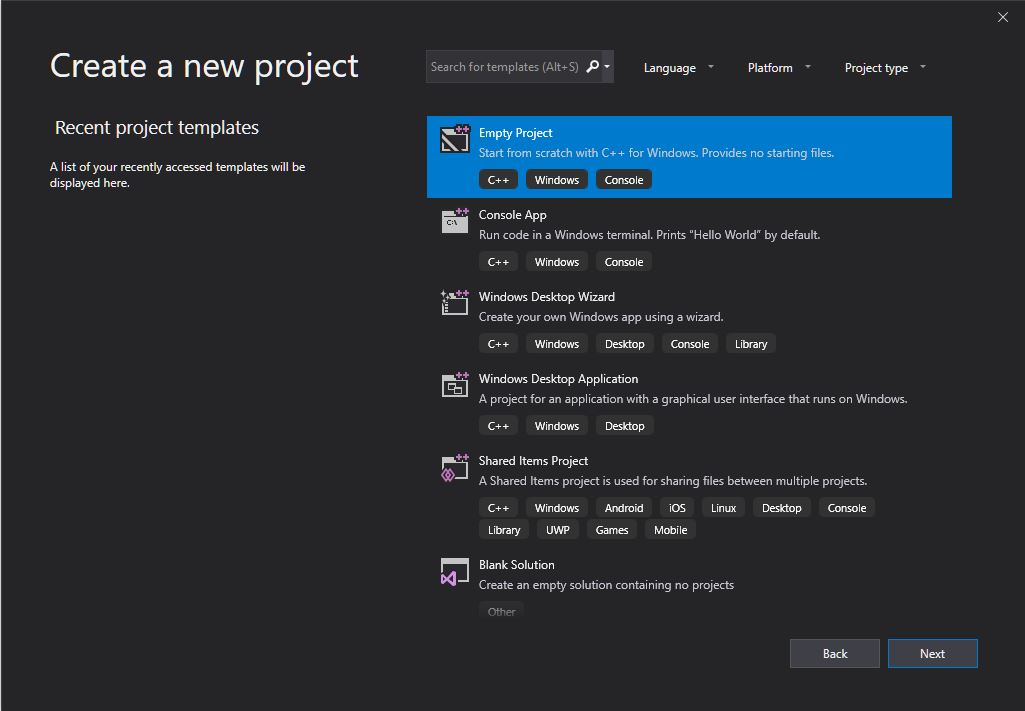Select the Blank Solution title
This screenshot has height=711, width=1025.
pyautogui.click(x=516, y=565)
